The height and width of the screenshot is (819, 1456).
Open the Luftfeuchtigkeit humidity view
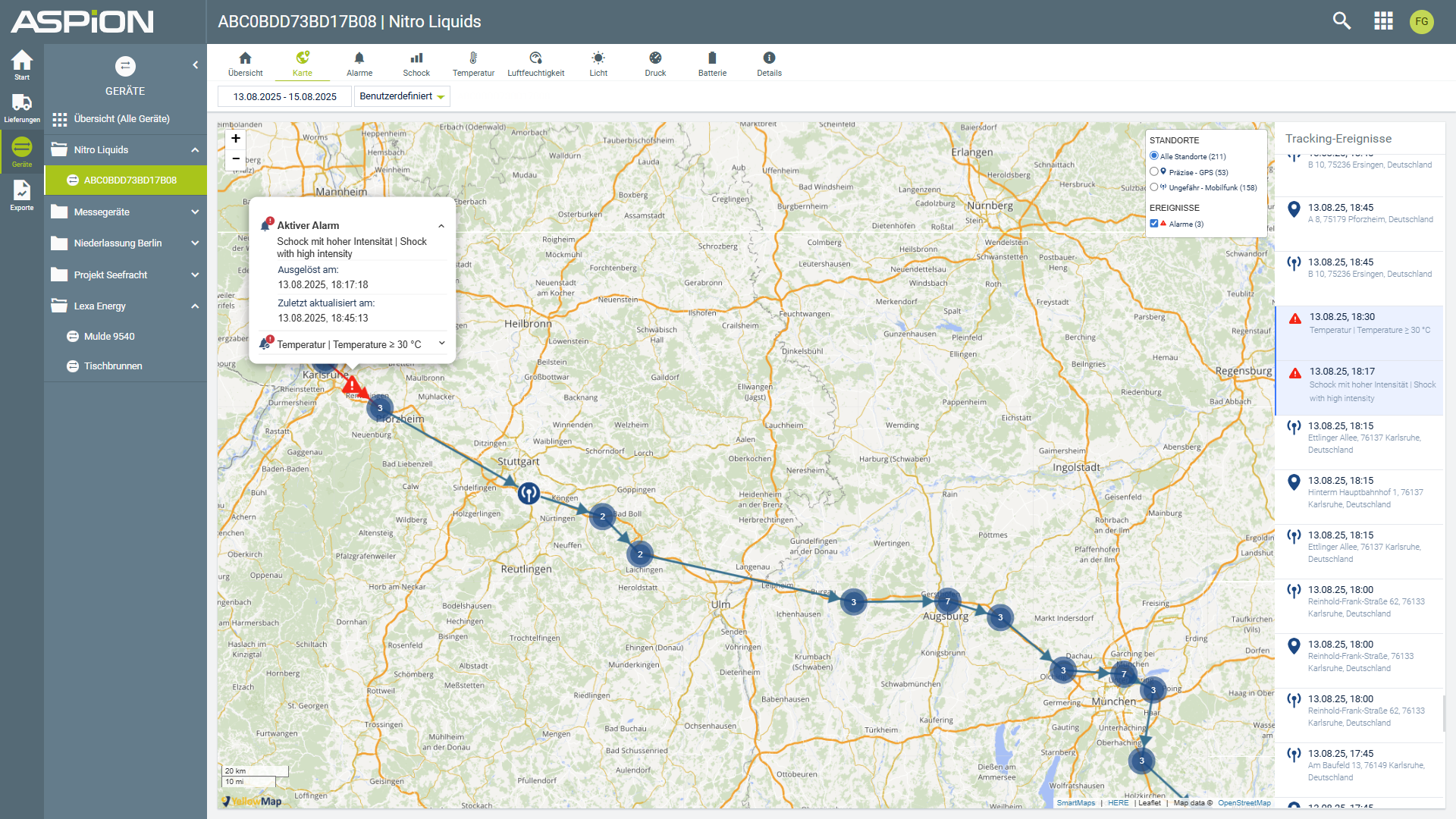coord(535,64)
